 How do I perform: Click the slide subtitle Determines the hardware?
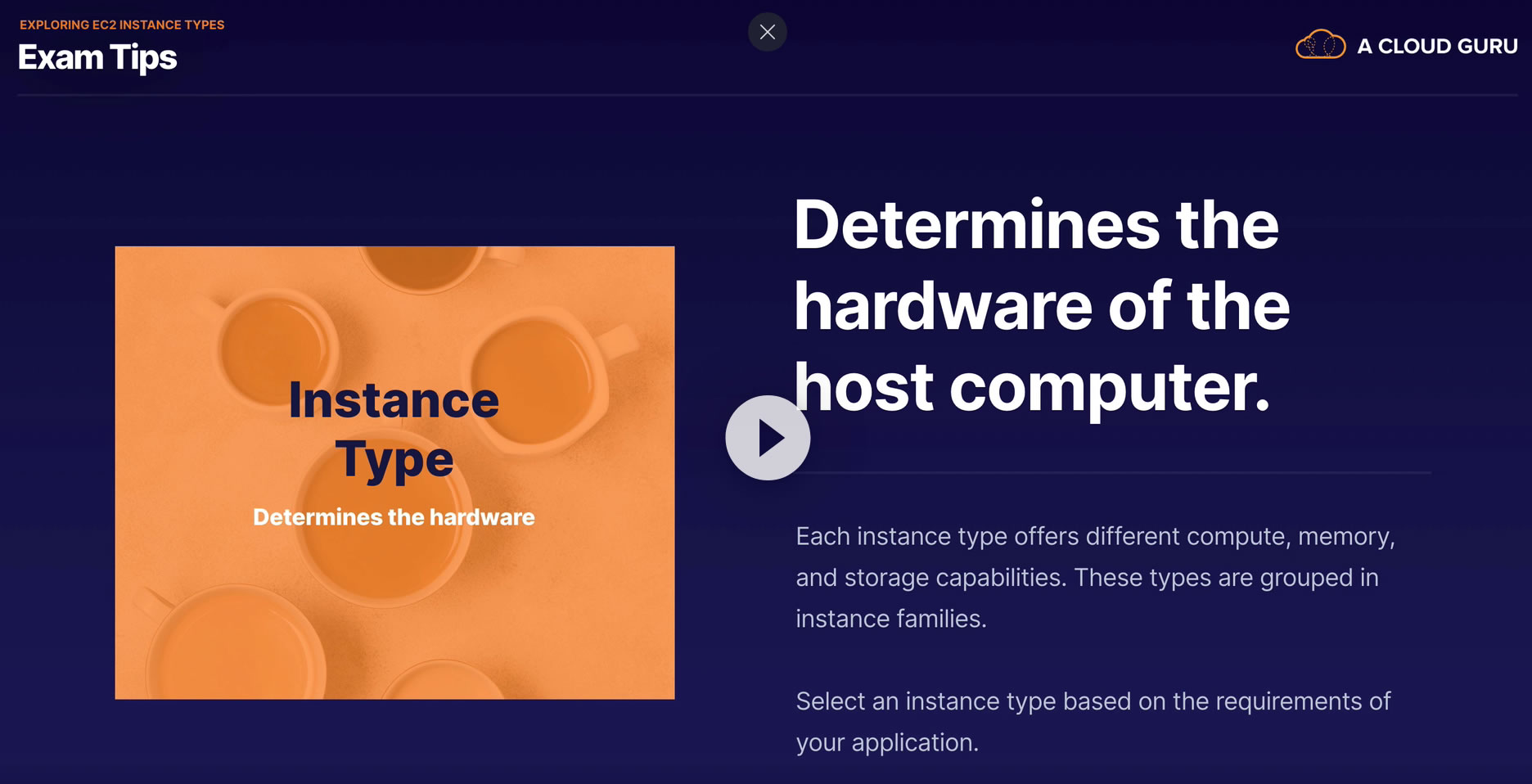click(394, 517)
